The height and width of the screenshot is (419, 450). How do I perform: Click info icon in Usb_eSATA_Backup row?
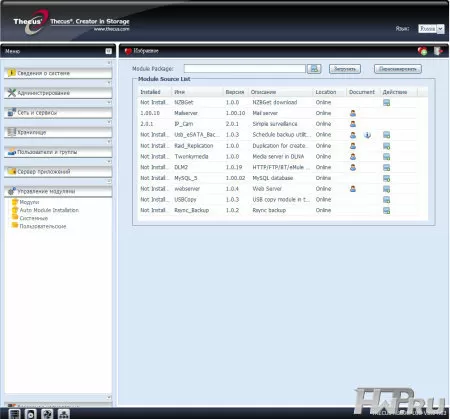[367, 135]
